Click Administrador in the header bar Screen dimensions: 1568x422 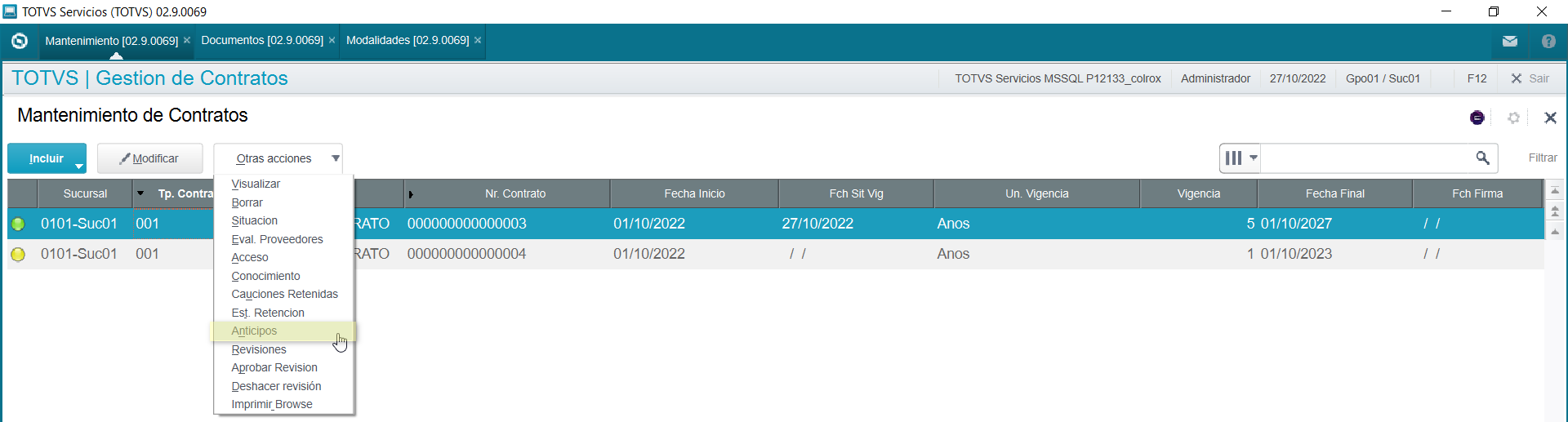(1215, 78)
